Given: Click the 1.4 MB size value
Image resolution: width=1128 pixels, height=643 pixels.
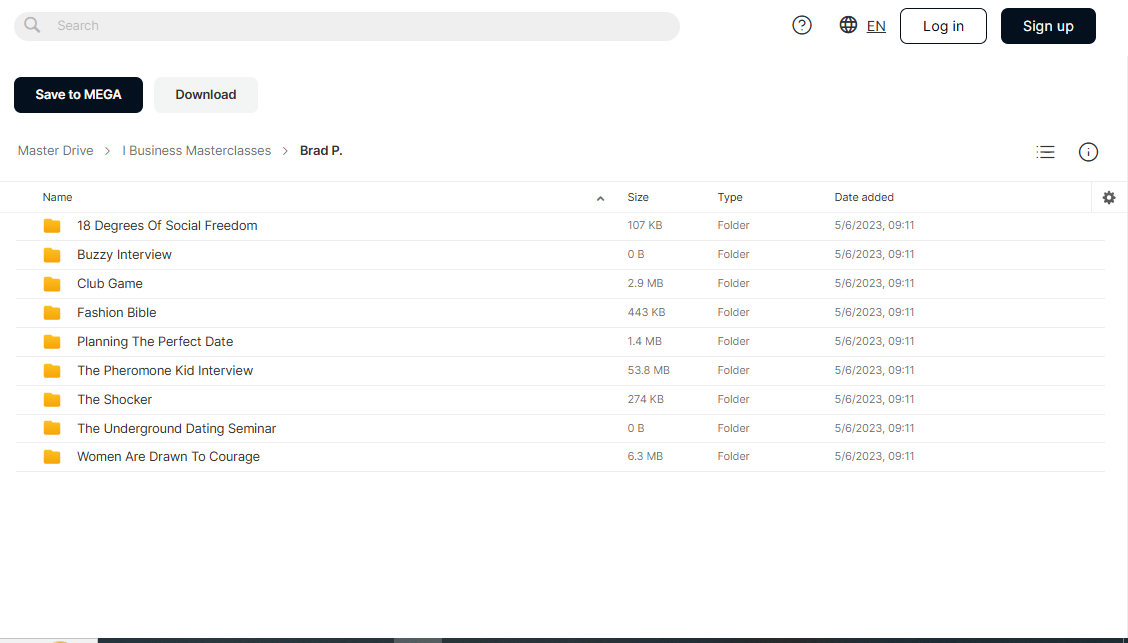Looking at the screenshot, I should (645, 341).
